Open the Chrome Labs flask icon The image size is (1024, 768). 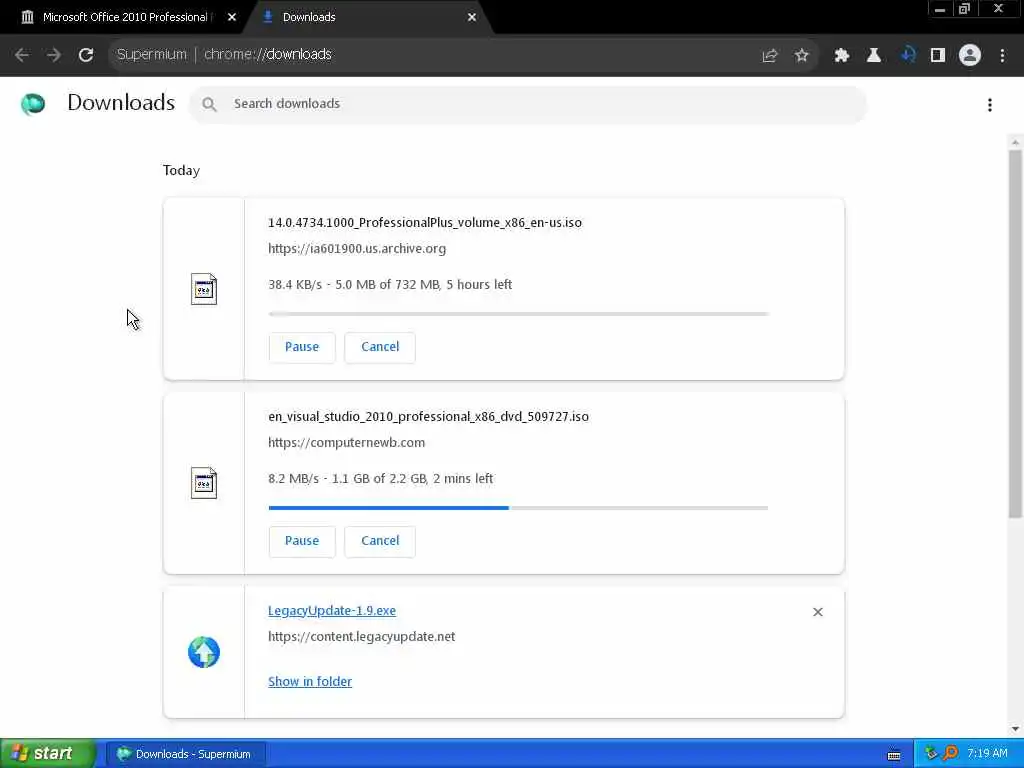click(x=874, y=56)
